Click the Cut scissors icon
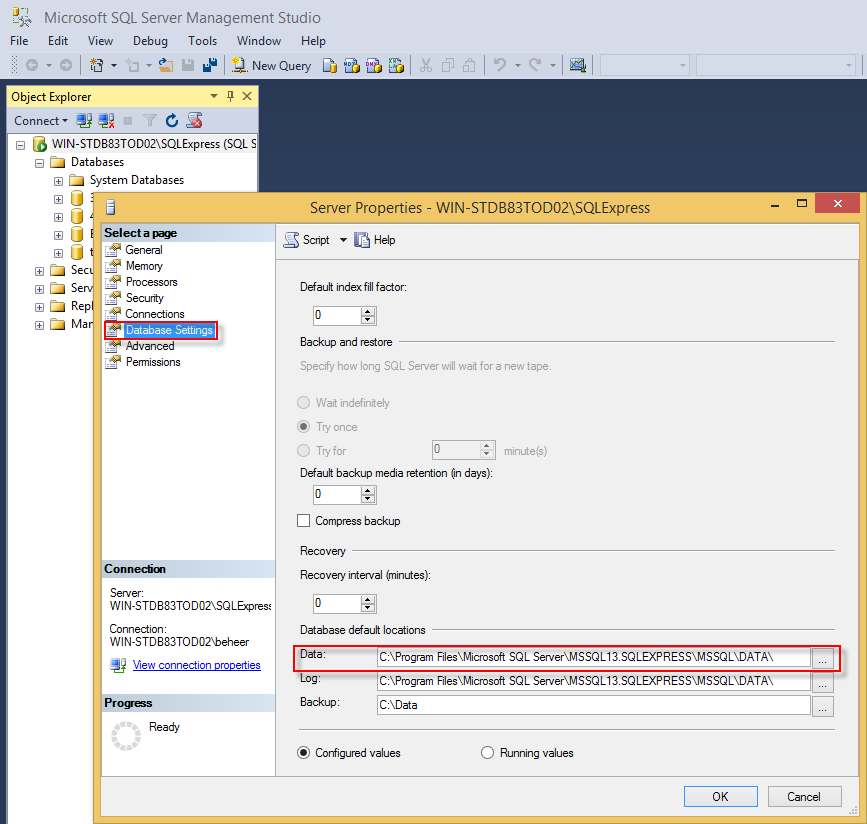 (425, 65)
